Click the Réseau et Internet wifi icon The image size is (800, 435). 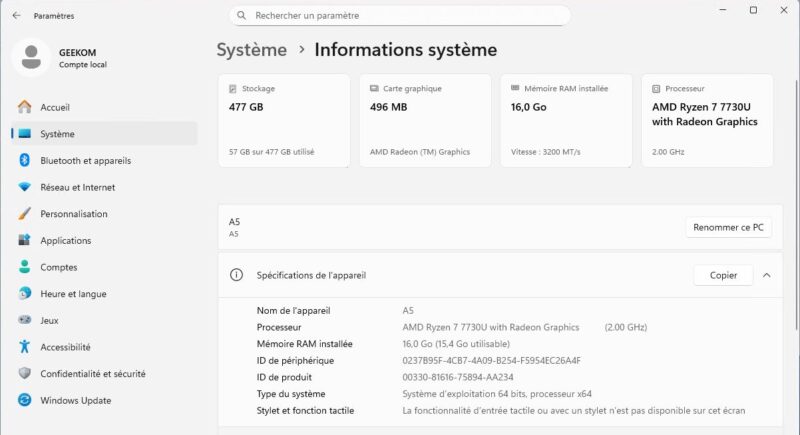point(24,187)
